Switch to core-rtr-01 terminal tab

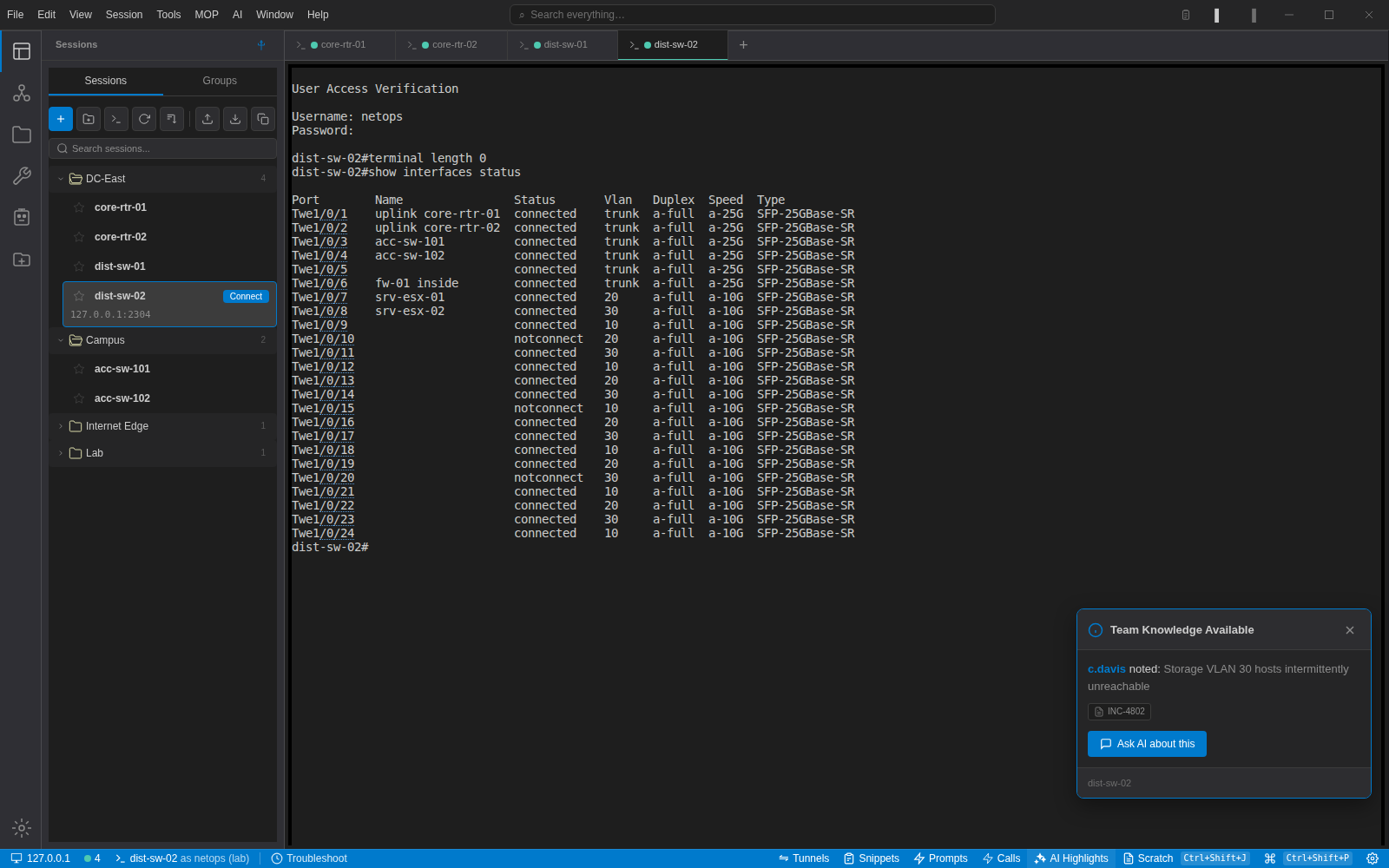point(339,45)
